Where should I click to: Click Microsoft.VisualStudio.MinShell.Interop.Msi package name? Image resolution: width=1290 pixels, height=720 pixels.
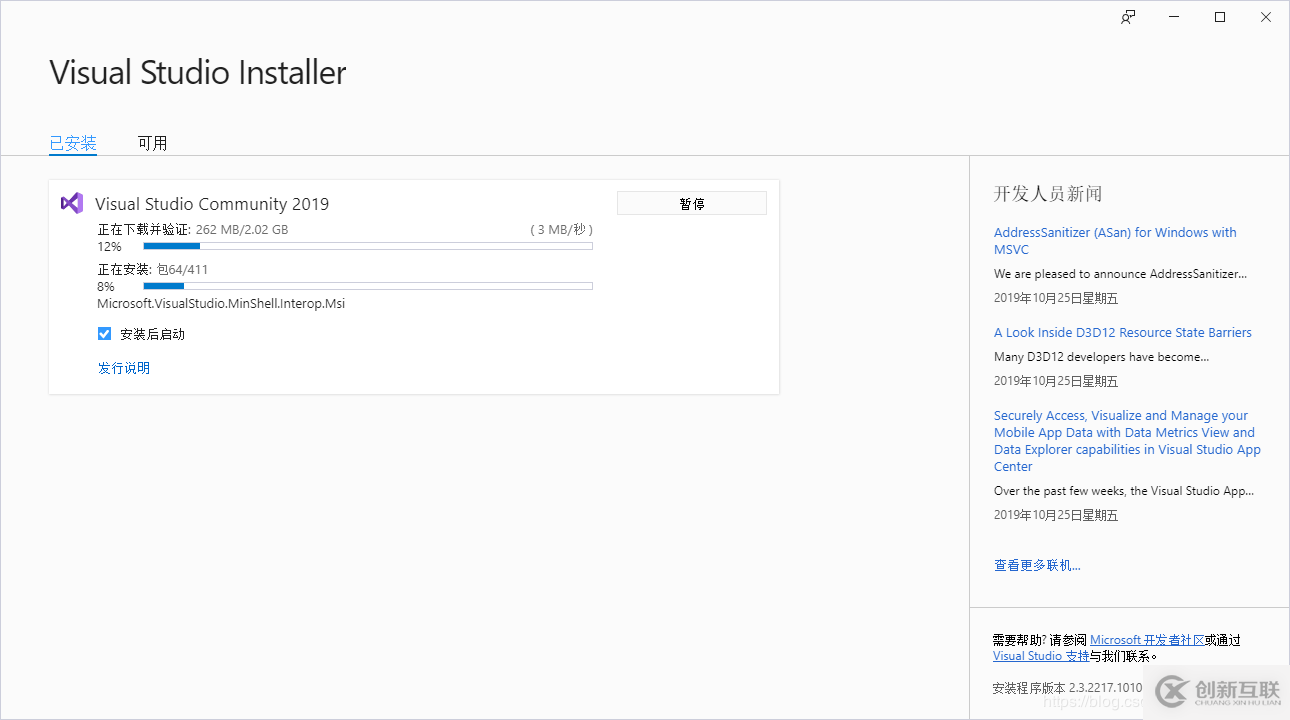221,304
